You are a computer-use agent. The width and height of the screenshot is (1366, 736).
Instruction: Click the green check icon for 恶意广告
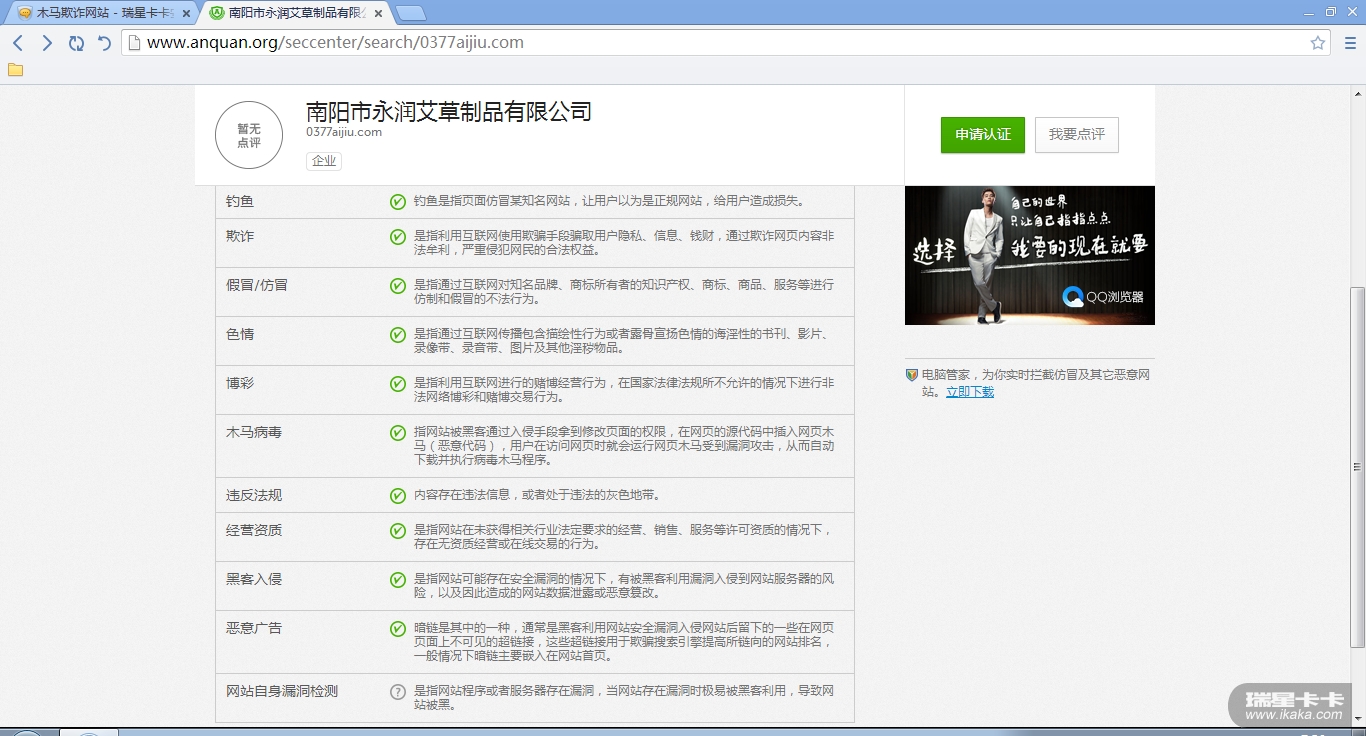(x=398, y=629)
